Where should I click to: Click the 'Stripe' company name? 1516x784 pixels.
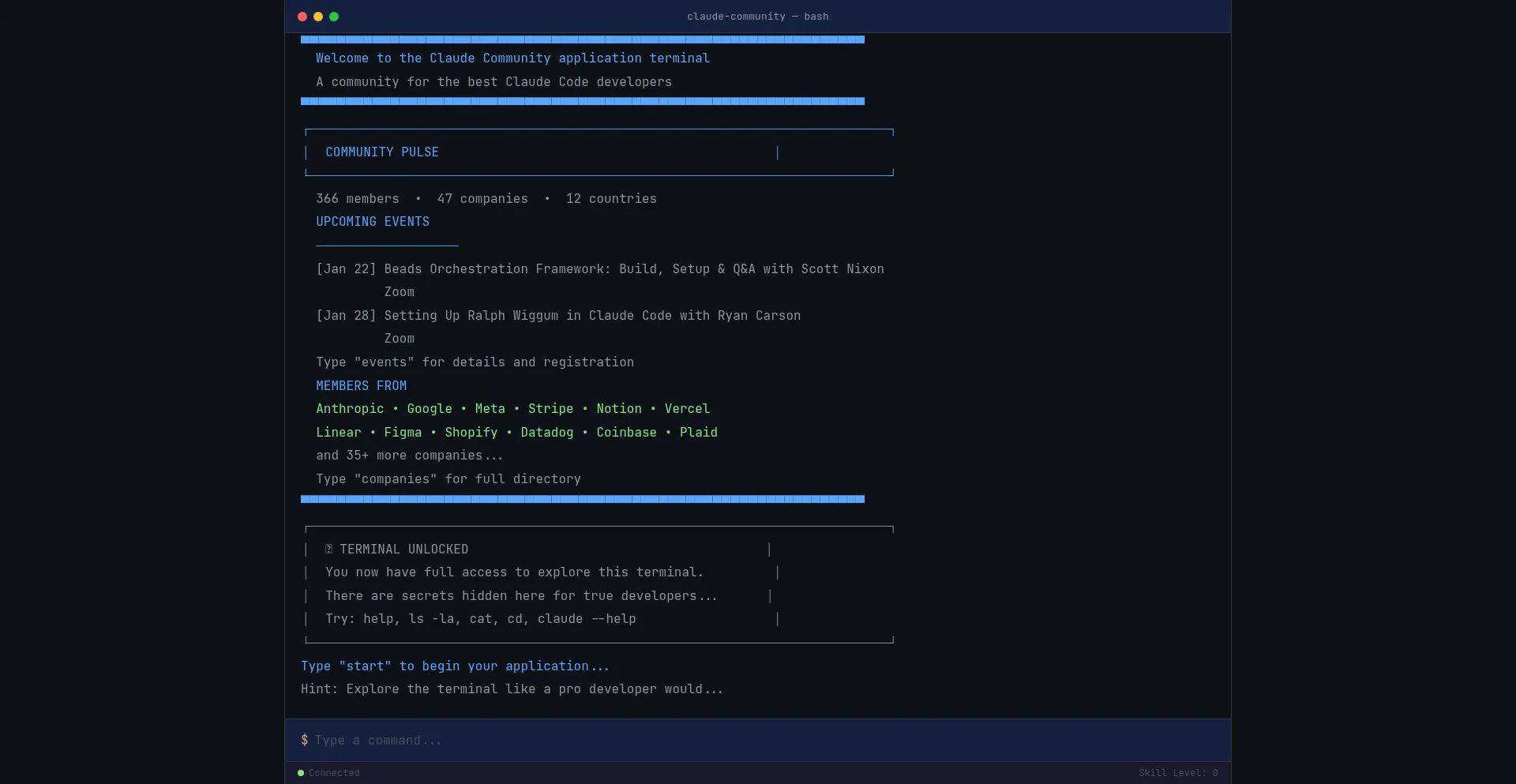pos(551,409)
